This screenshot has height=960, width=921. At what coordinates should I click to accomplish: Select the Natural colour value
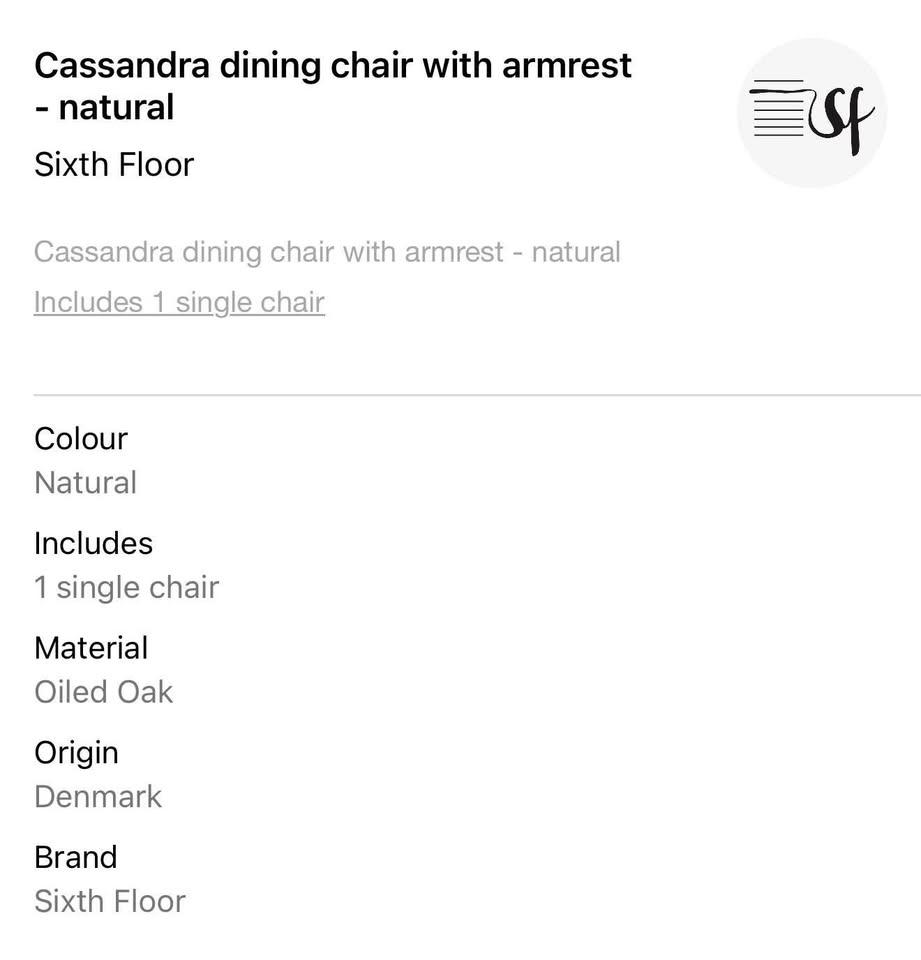click(86, 482)
